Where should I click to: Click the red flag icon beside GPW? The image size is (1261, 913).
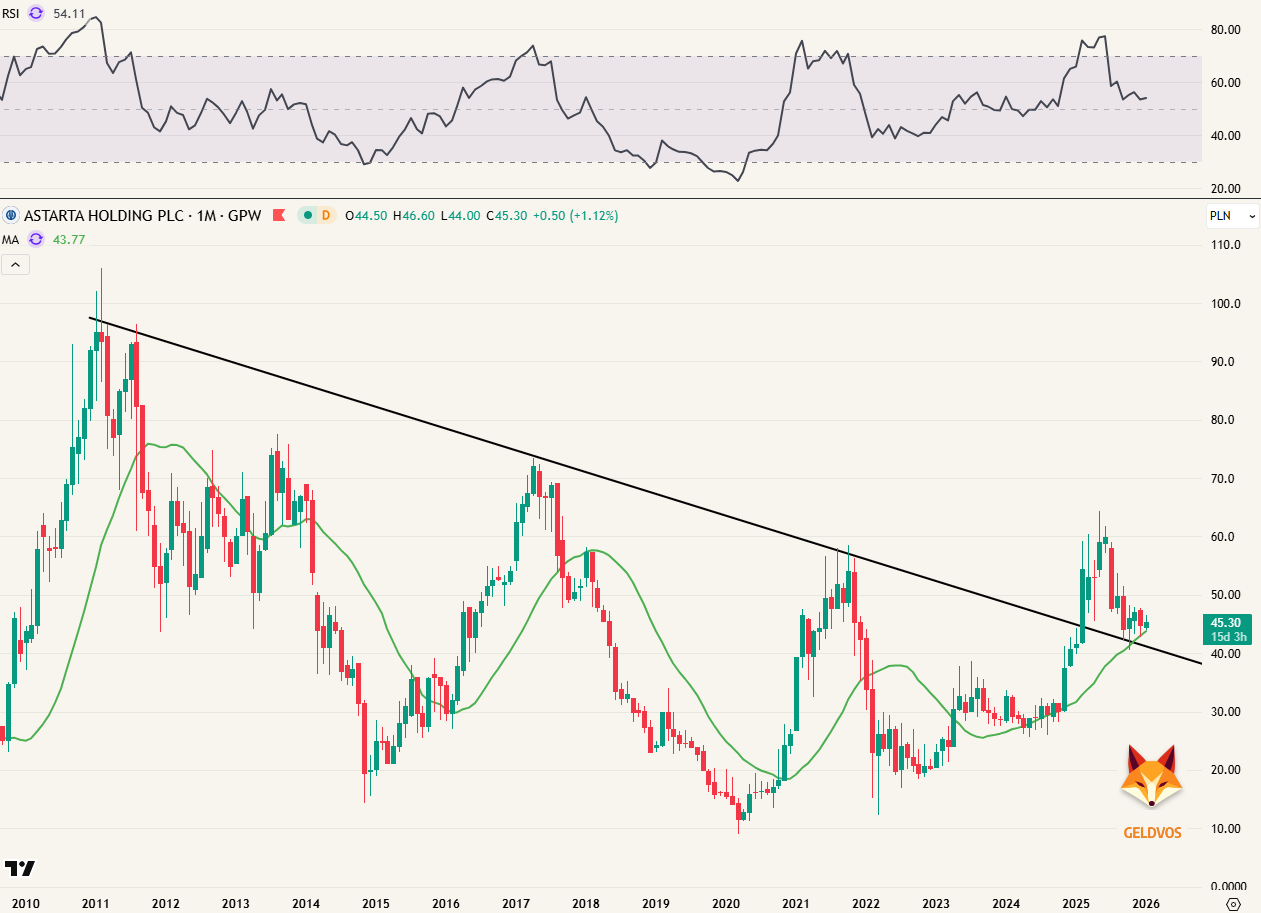tap(279, 215)
